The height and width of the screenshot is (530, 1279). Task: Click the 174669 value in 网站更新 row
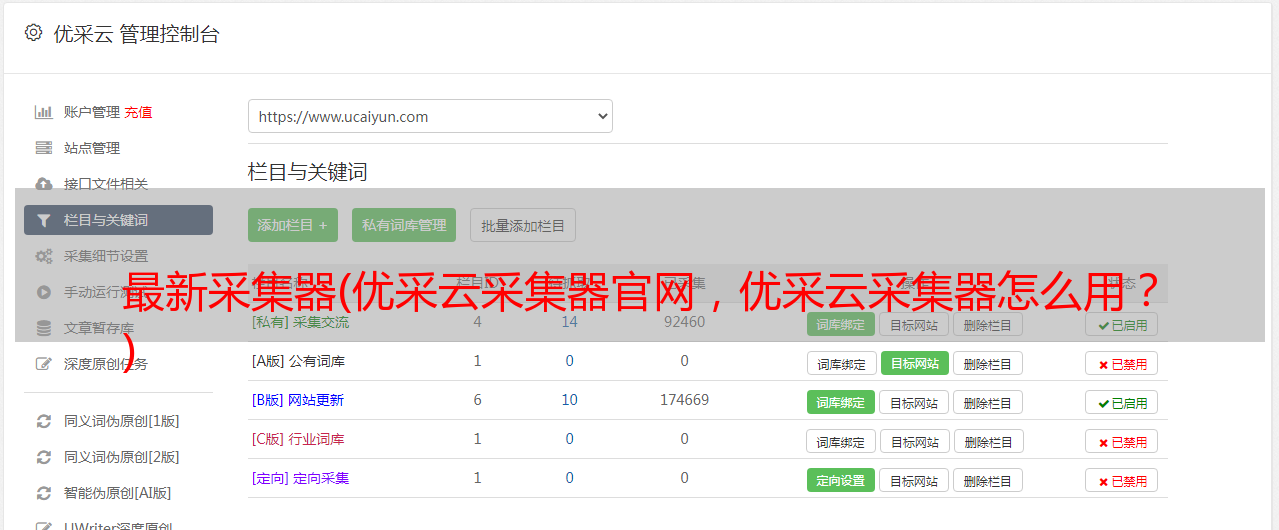tap(684, 400)
